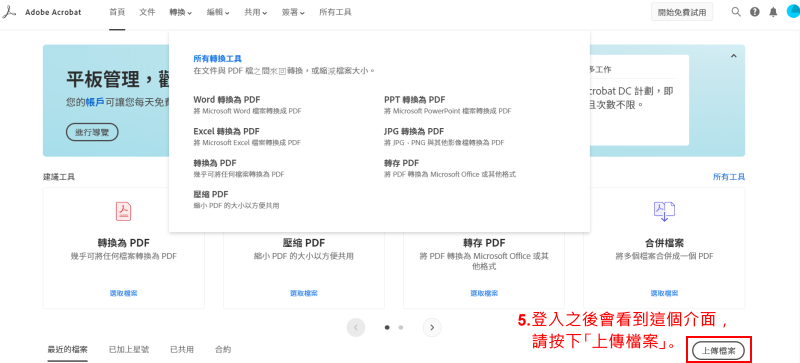The image size is (800, 363).
Task: Open the 所有轉換工具 link
Action: [x=217, y=59]
